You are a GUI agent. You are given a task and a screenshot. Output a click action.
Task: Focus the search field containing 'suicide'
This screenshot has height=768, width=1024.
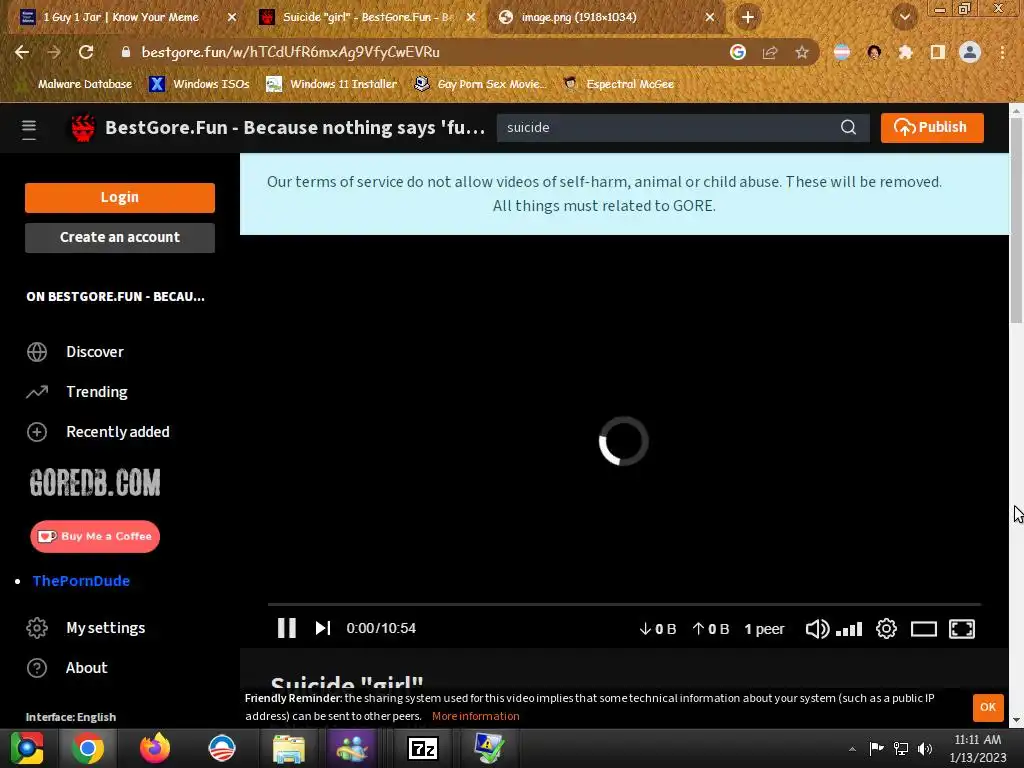(x=667, y=127)
